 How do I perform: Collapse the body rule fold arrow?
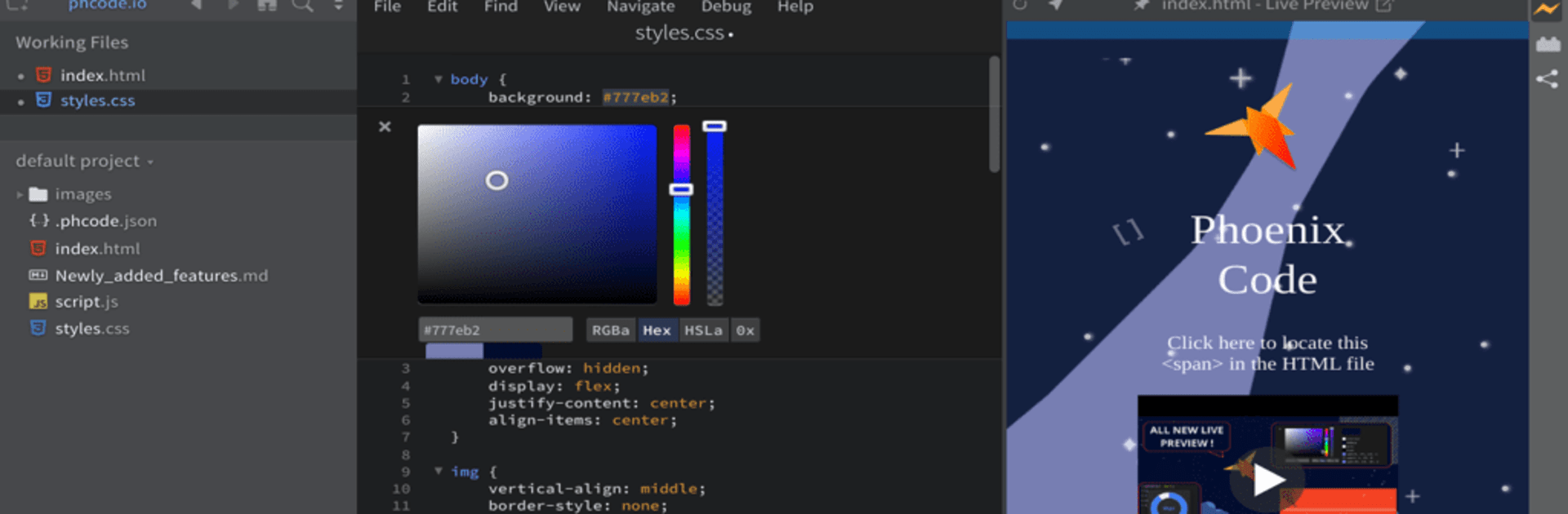tap(439, 79)
